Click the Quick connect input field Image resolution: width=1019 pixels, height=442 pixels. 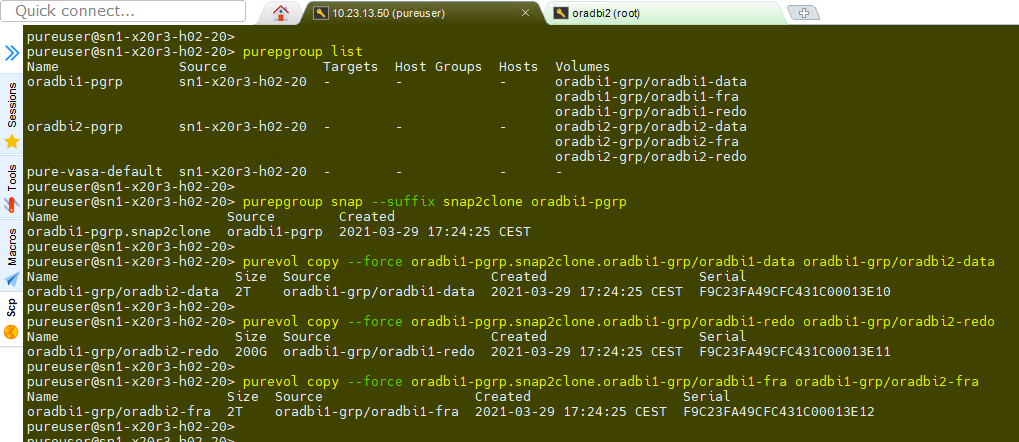tap(123, 11)
